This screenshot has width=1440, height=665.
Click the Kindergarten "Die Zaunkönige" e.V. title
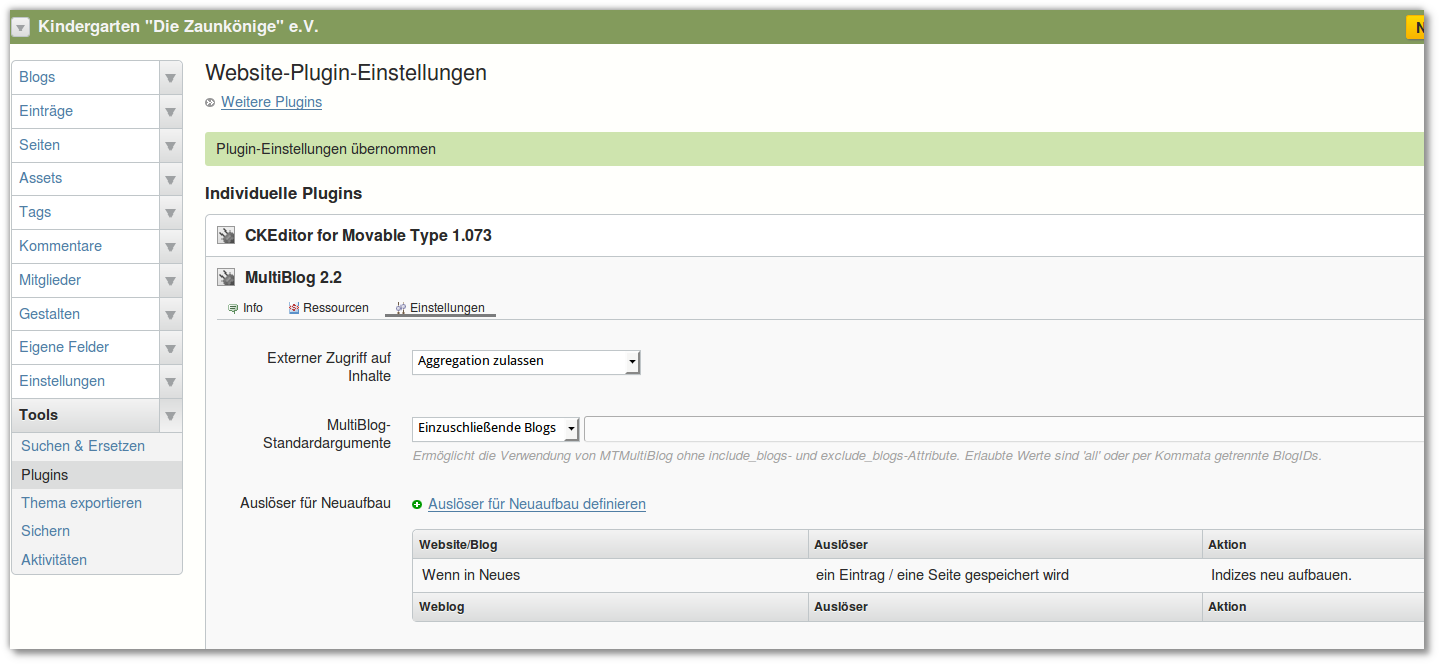pos(178,27)
